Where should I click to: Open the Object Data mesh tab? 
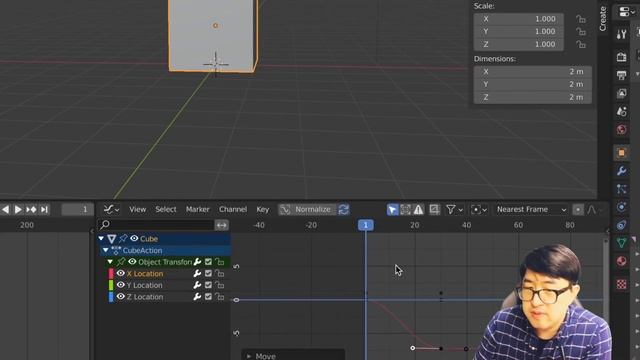[621, 243]
